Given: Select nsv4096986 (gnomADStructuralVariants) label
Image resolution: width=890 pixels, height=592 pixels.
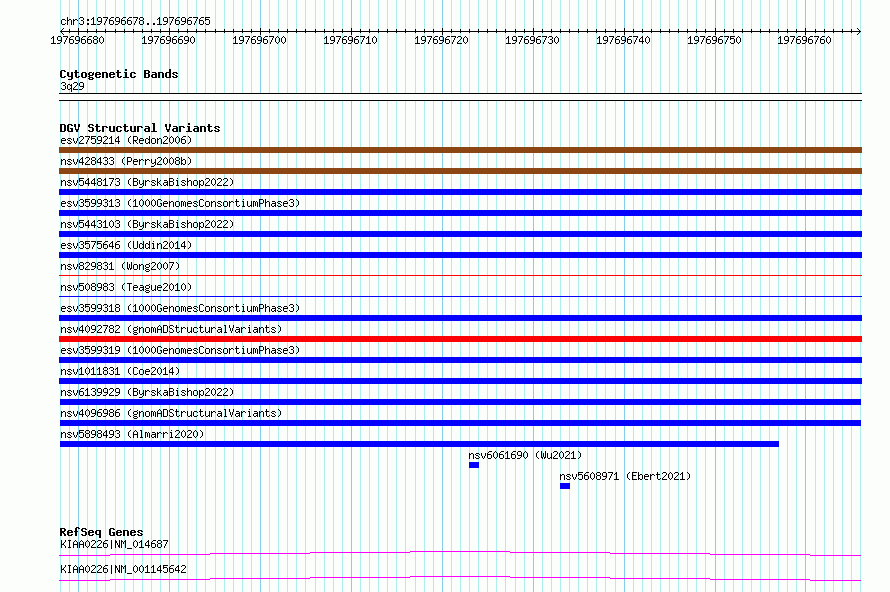Looking at the screenshot, I should (171, 413).
